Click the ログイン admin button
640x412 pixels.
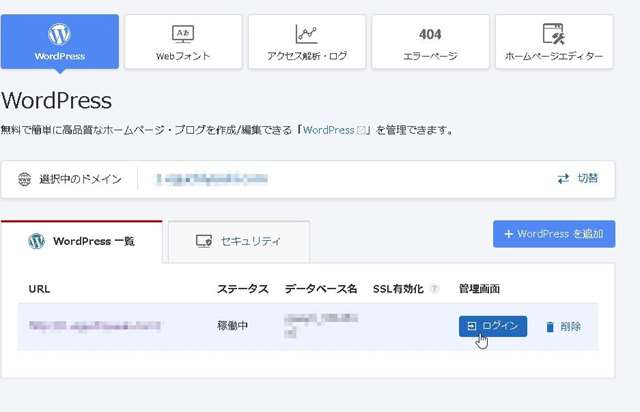[492, 326]
